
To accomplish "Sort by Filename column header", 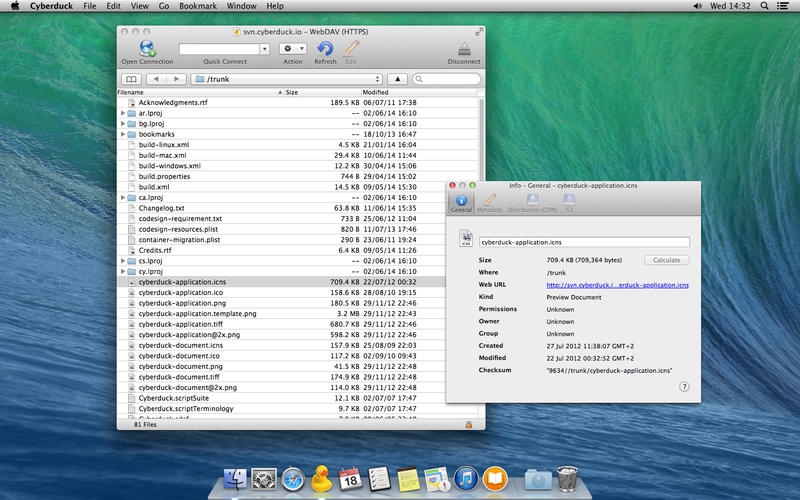I will pyautogui.click(x=200, y=92).
